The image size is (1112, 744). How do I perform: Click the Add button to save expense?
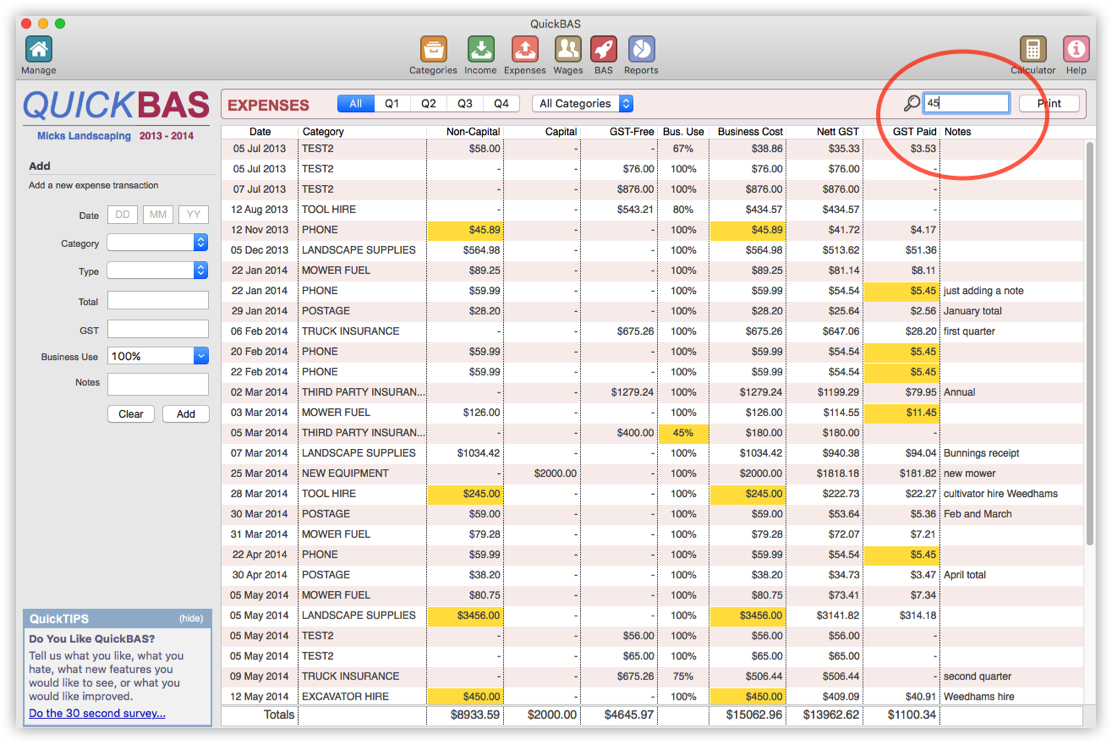(x=185, y=413)
